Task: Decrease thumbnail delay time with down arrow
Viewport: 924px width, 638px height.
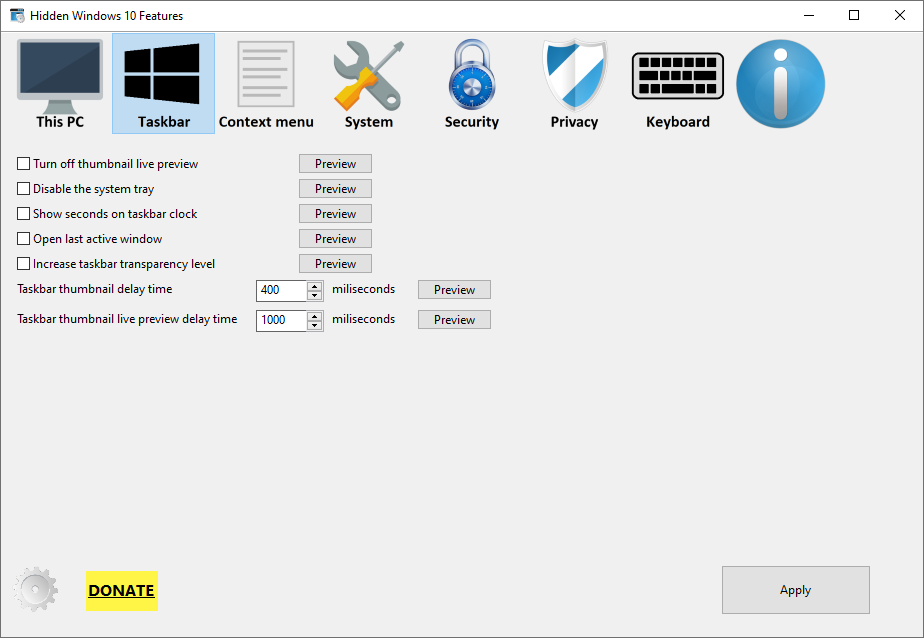Action: [x=315, y=295]
